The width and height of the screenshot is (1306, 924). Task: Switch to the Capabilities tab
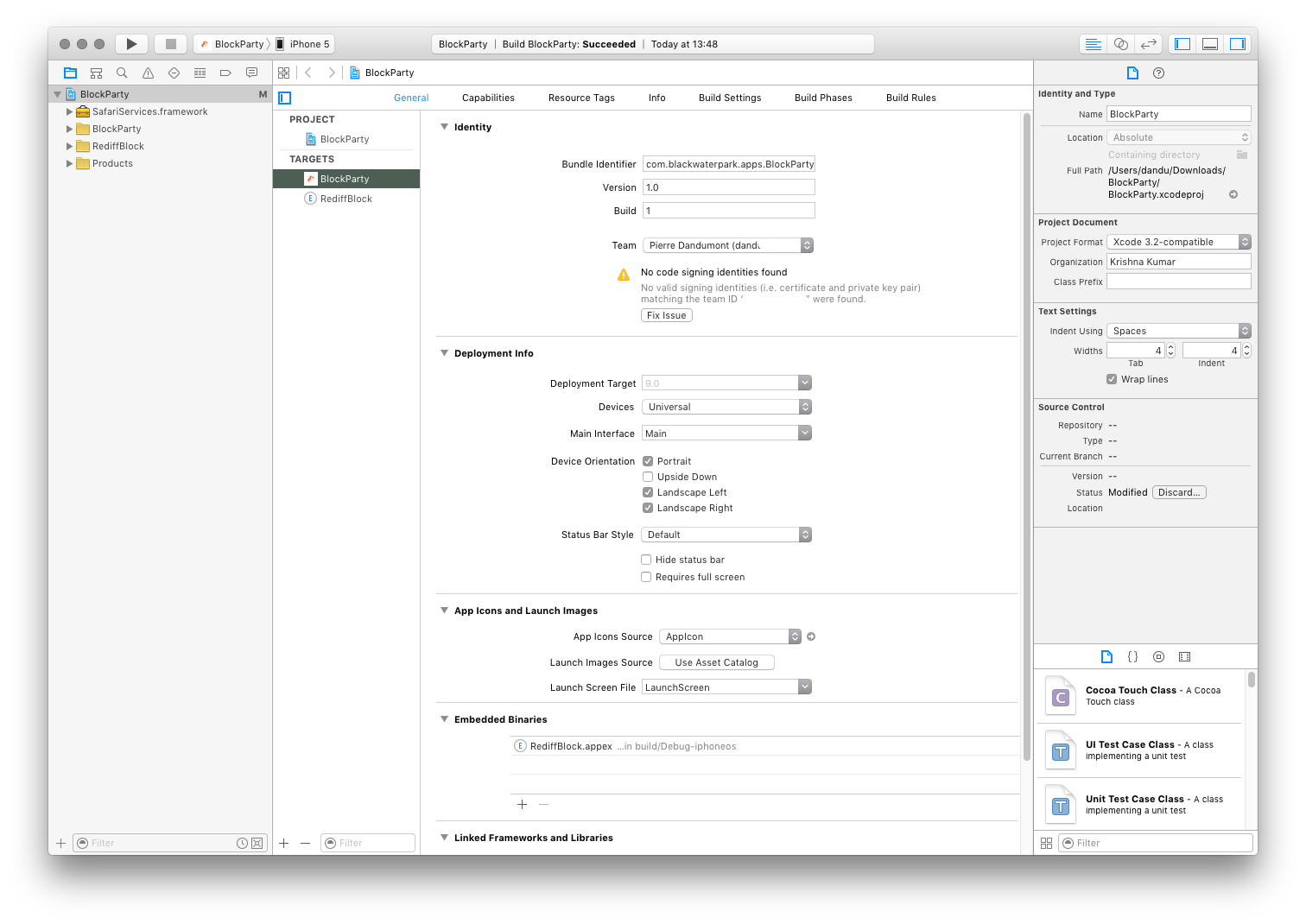(x=488, y=98)
